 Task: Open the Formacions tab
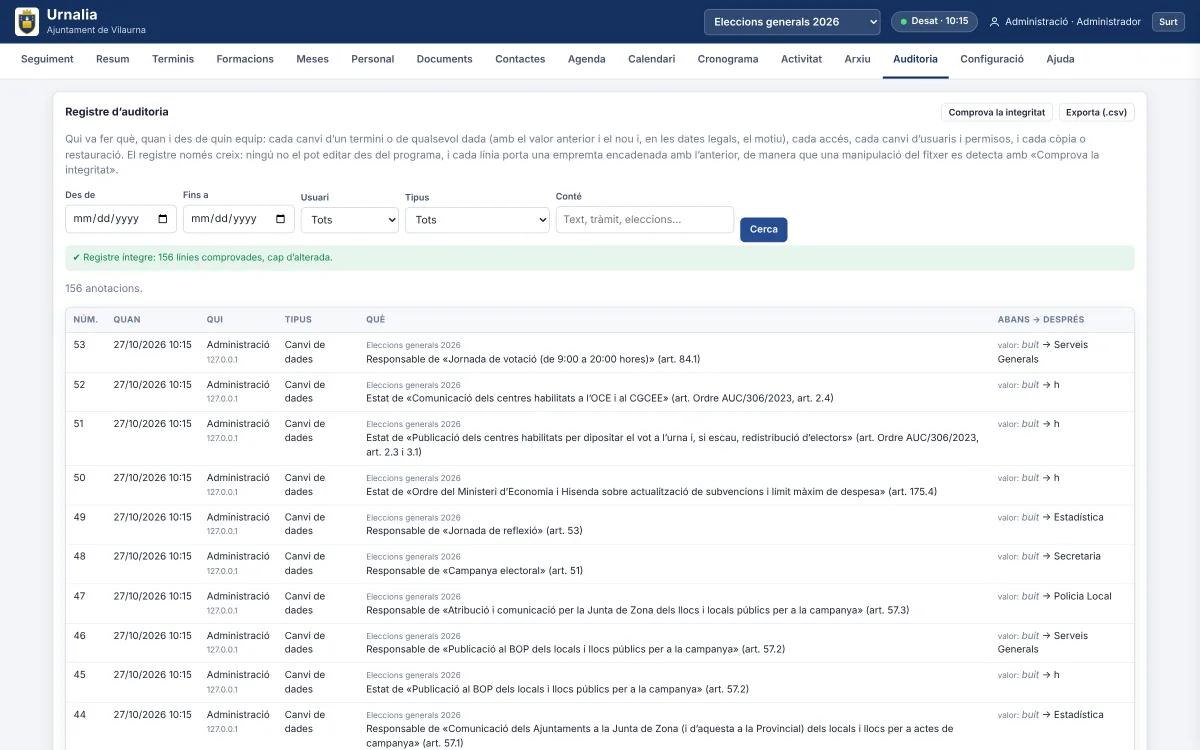245,59
